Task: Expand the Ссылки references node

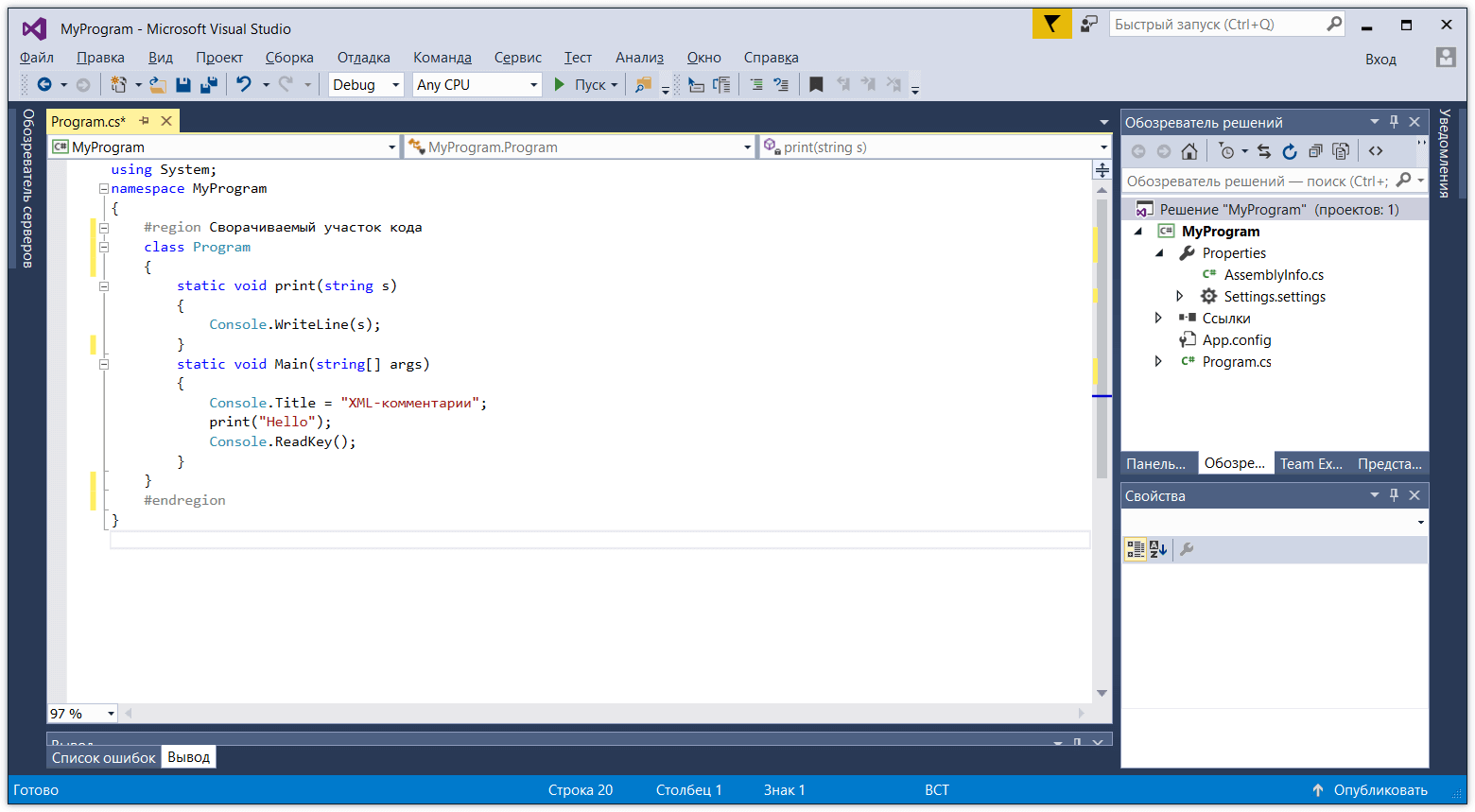Action: click(x=1158, y=319)
